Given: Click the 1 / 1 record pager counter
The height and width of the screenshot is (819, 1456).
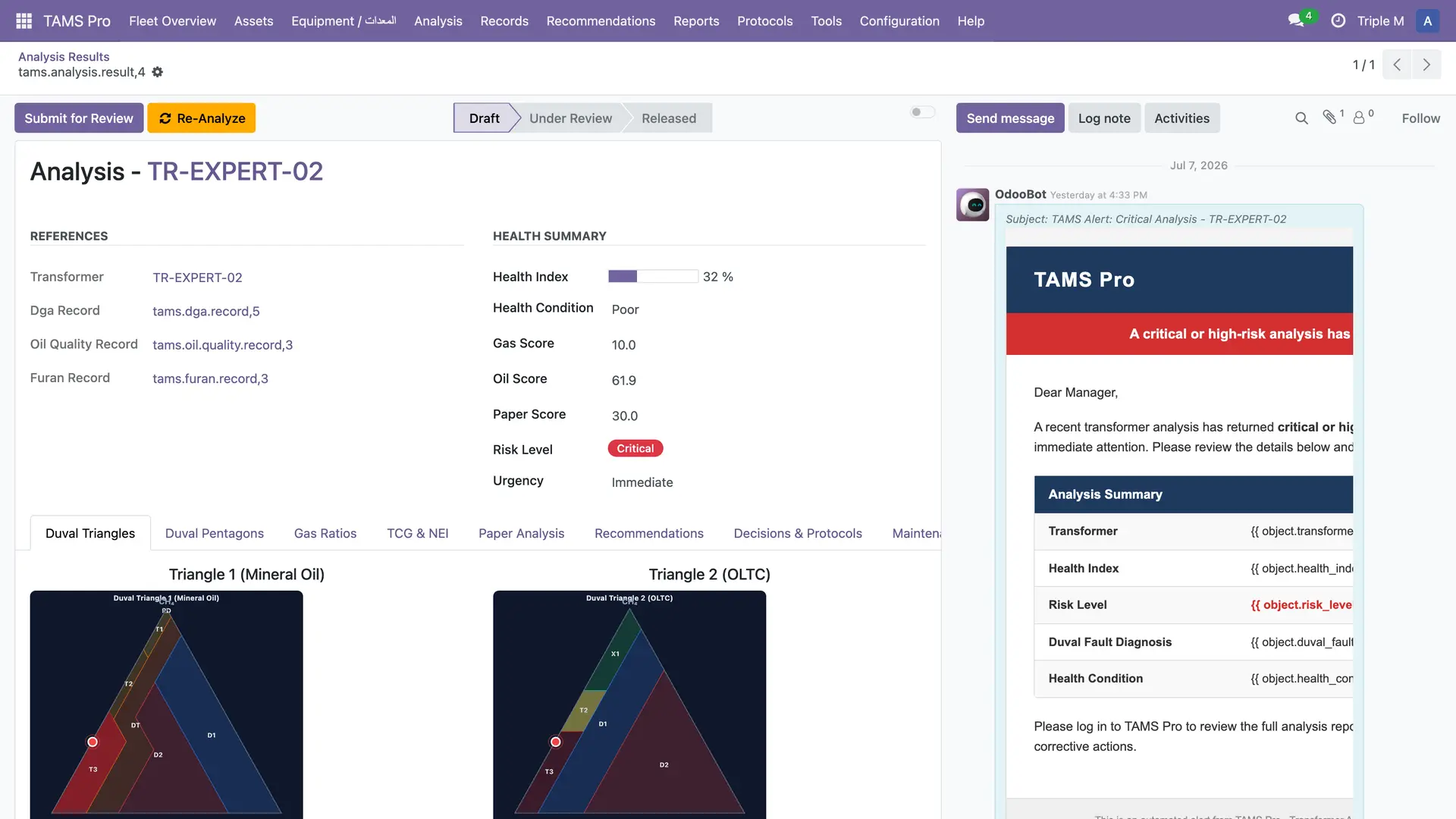Looking at the screenshot, I should click(x=1363, y=64).
